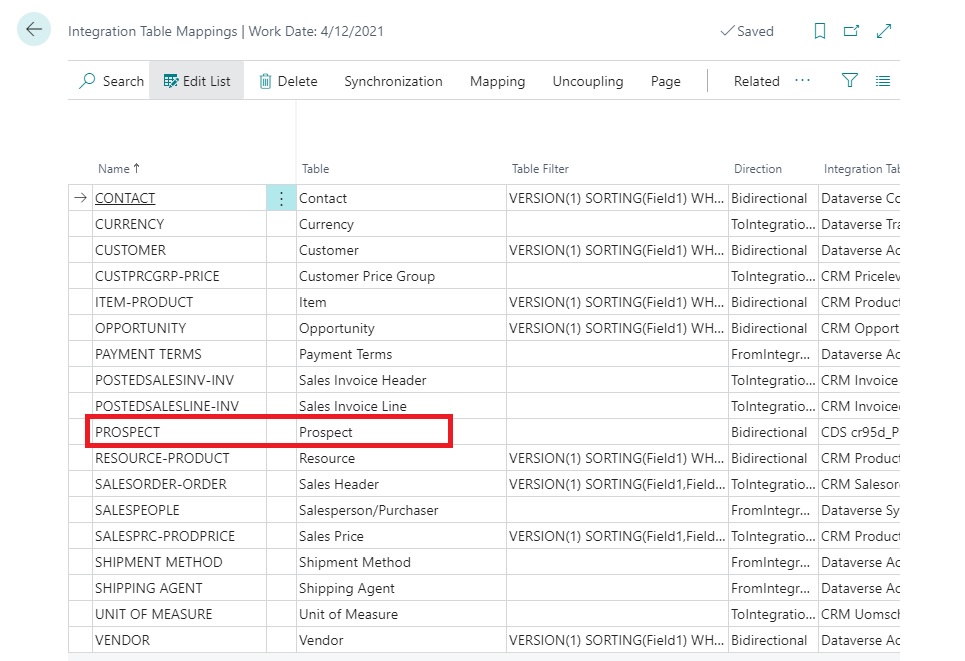
Task: Click the Table Filter column header
Action: [x=540, y=169]
